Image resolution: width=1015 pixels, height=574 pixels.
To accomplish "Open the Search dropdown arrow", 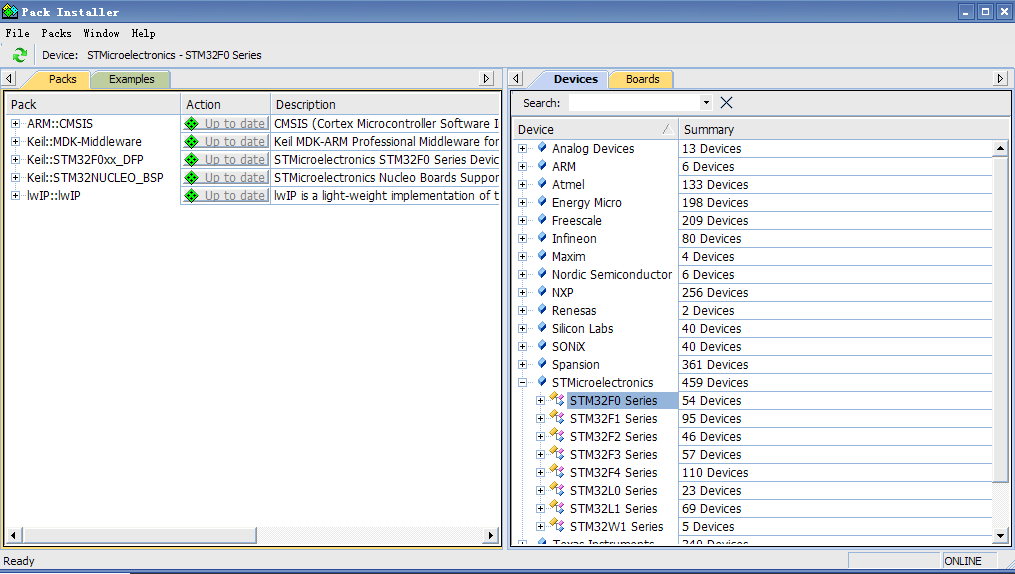I will point(706,102).
